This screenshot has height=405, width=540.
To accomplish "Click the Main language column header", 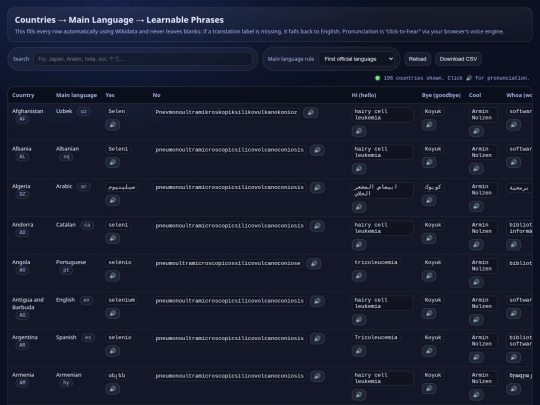I will 76,95.
